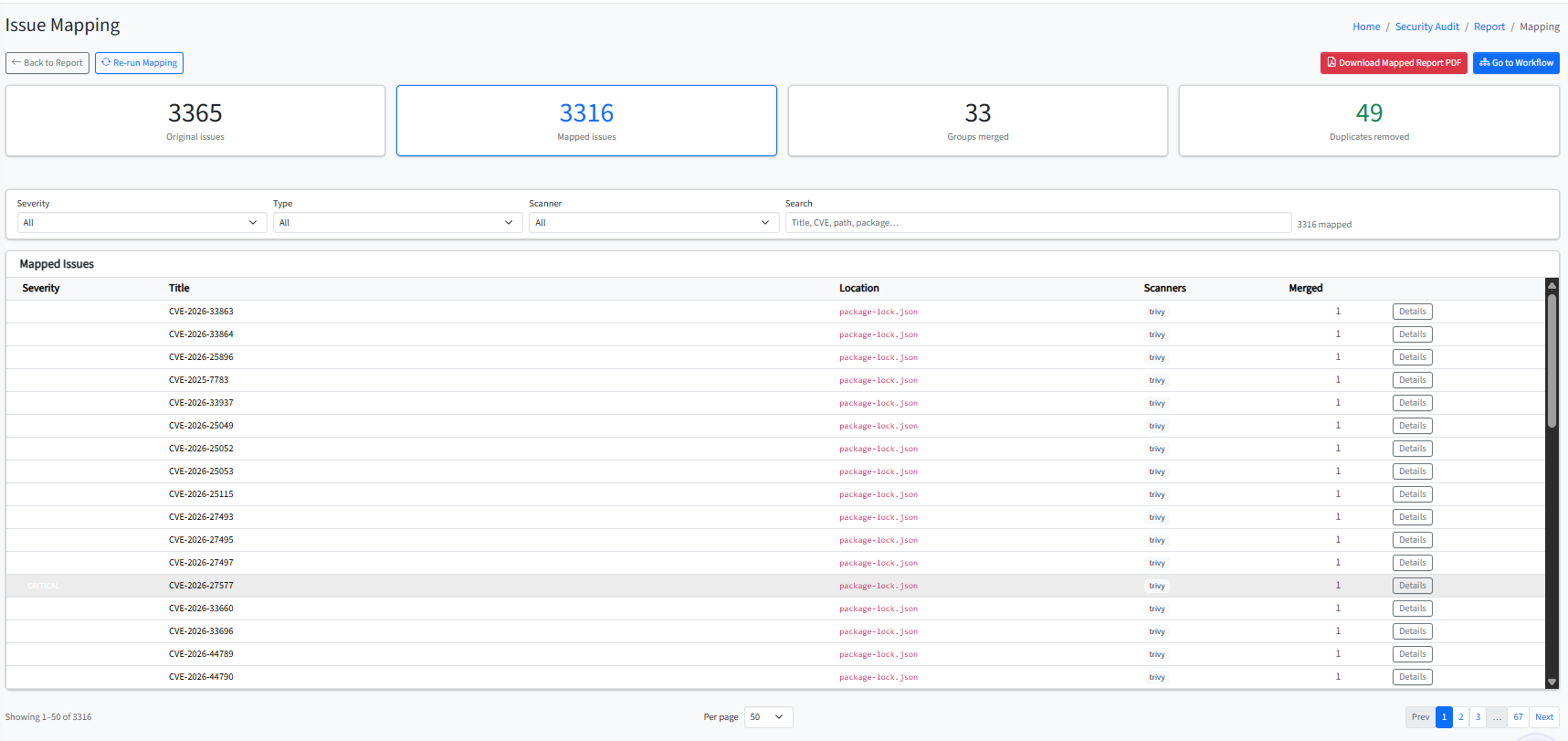Open Details for CVE-2026-25115
The height and width of the screenshot is (741, 1568).
pos(1413,494)
